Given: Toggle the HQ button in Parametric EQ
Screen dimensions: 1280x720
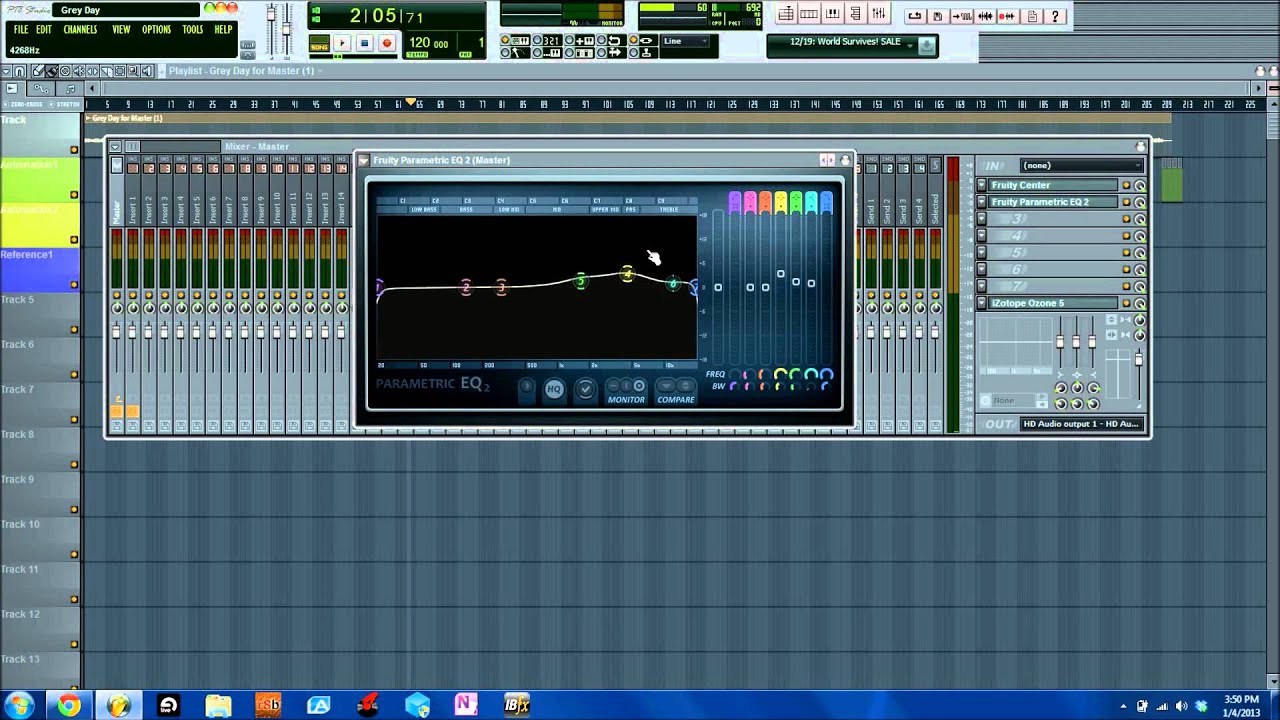Looking at the screenshot, I should tap(553, 389).
